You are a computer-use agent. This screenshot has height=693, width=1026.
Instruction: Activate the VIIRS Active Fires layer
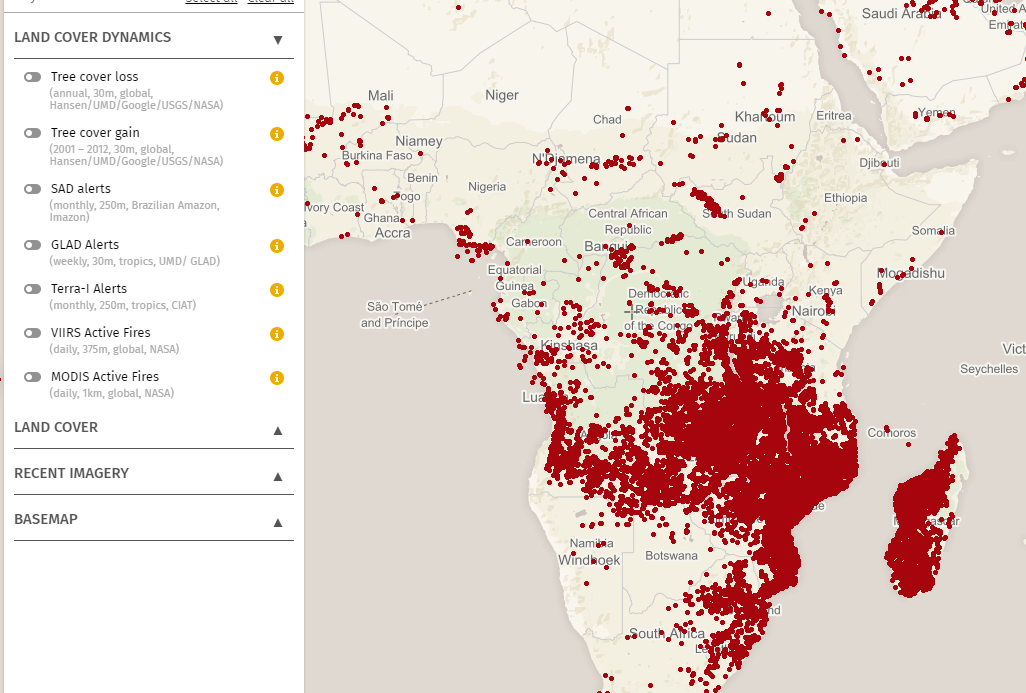(x=32, y=332)
